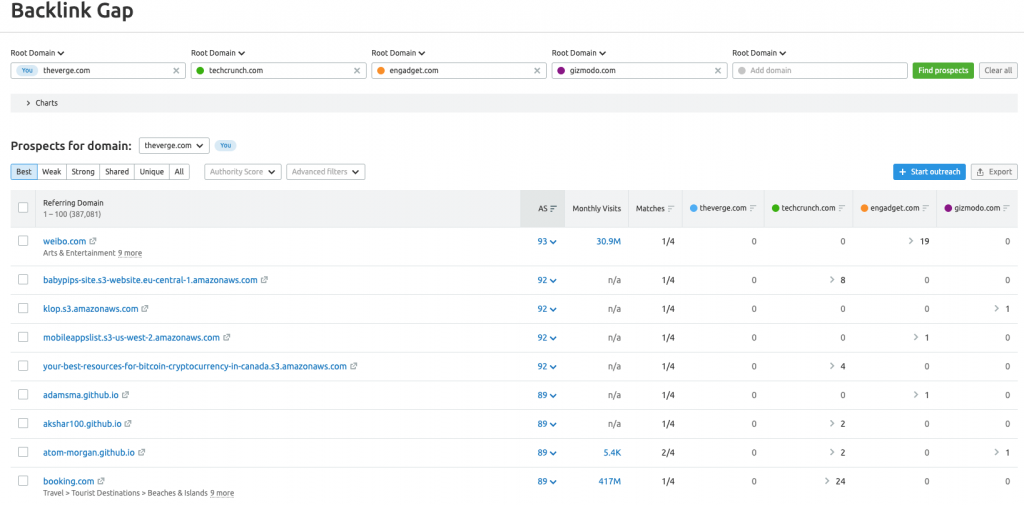Expand techcrunch.com backlinks arrow in babypips-site row

832,280
